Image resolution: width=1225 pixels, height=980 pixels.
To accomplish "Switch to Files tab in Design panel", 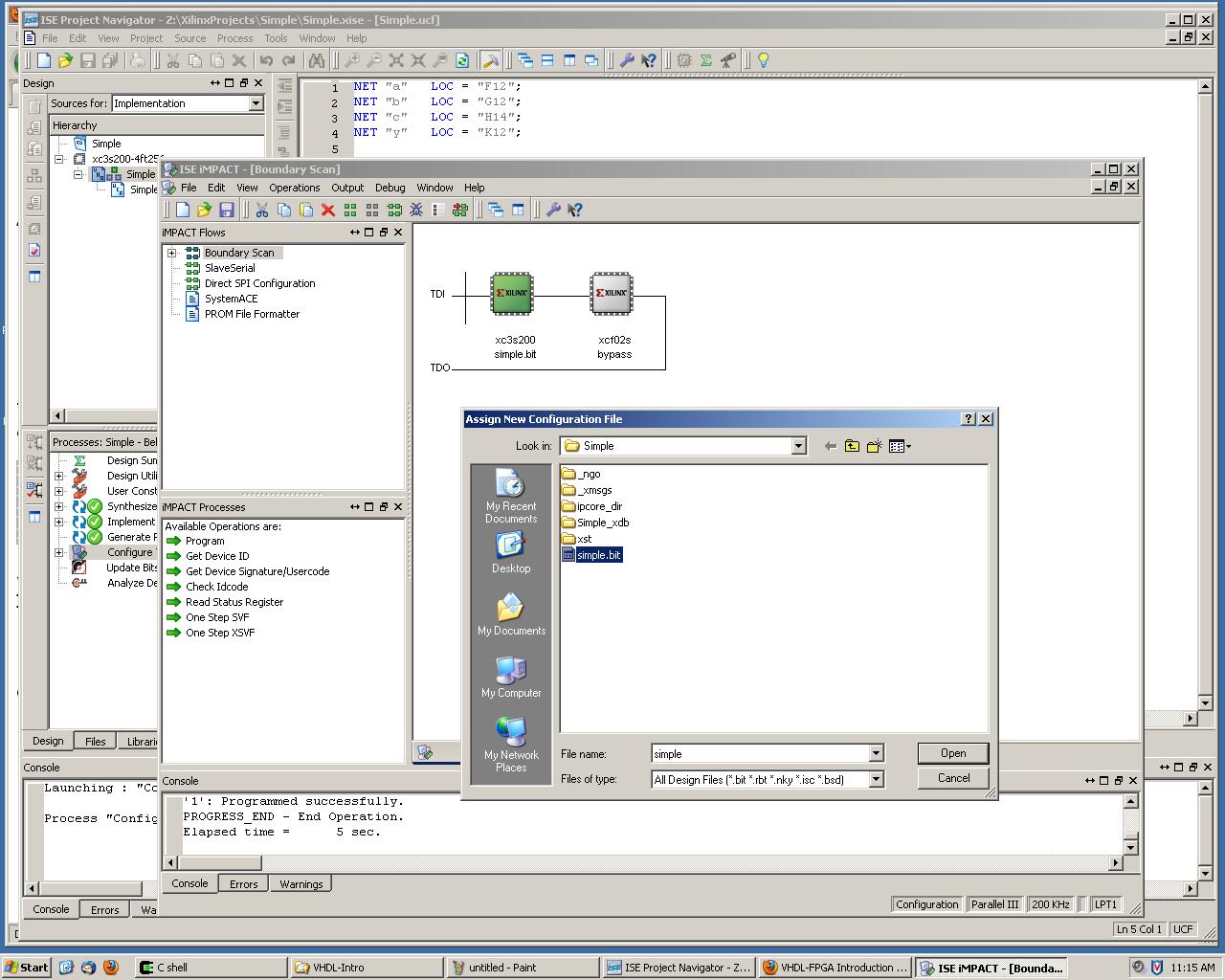I will click(95, 741).
